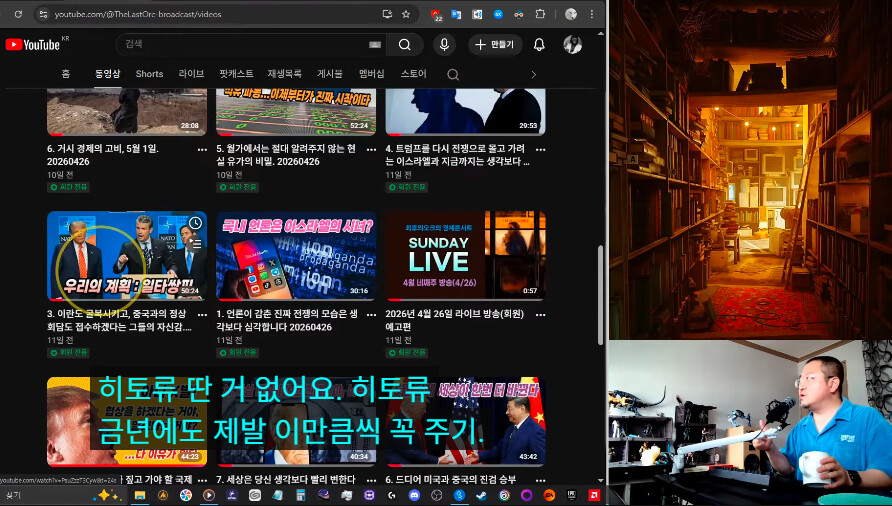The height and width of the screenshot is (506, 892).
Task: Add 우리의 계획 video to queue icon
Action: click(195, 243)
